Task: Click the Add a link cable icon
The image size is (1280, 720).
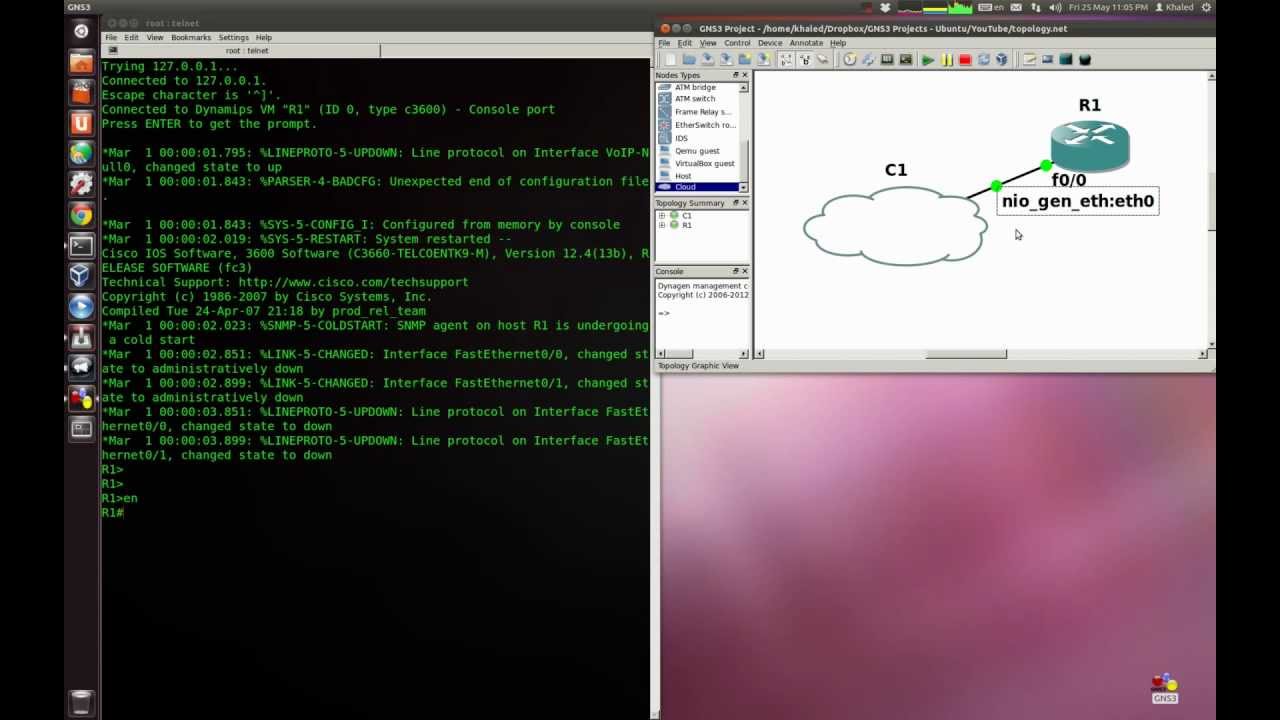Action: [x=823, y=60]
